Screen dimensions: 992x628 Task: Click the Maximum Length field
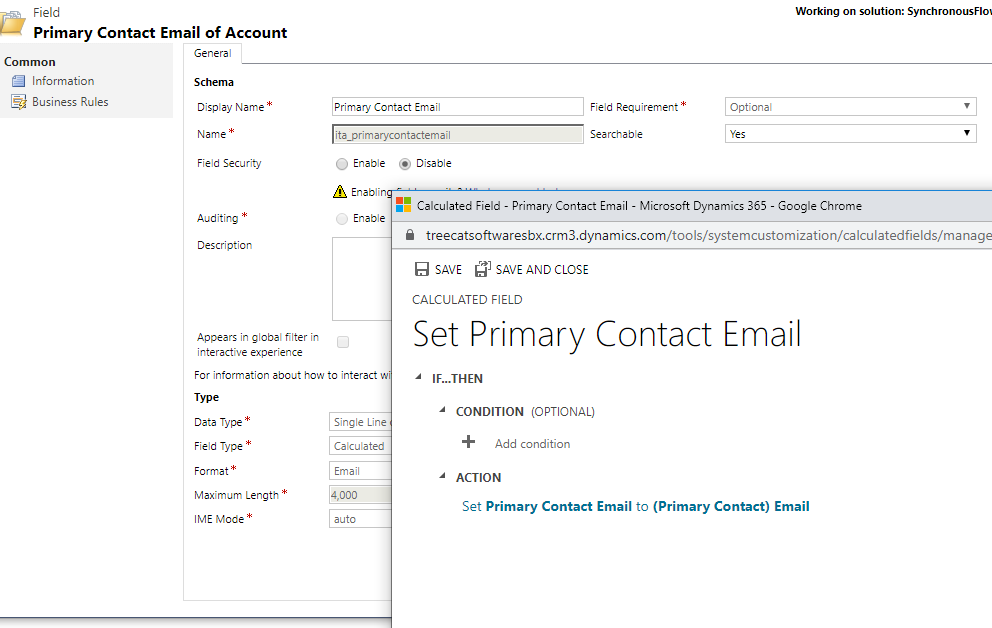(x=361, y=495)
